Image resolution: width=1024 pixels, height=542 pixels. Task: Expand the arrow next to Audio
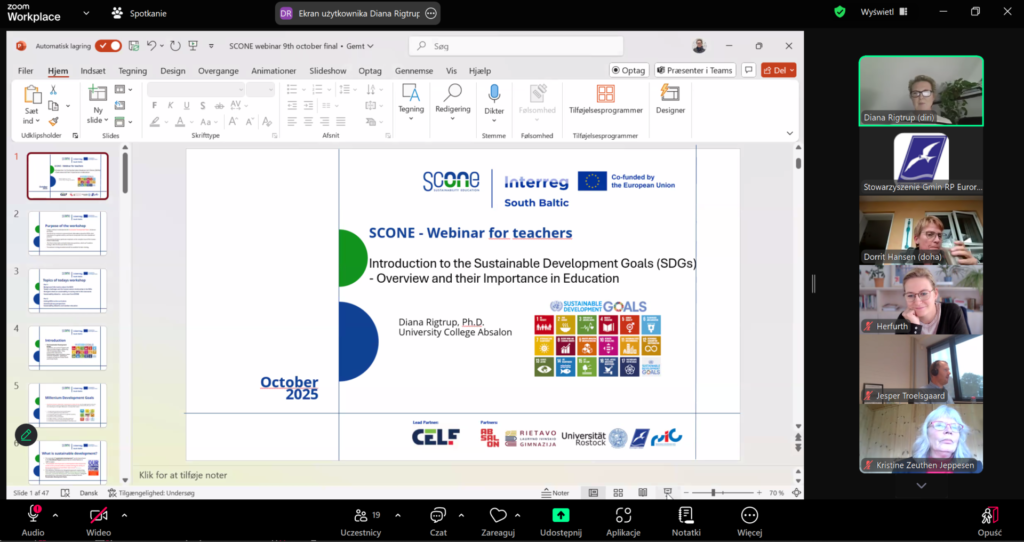(56, 516)
